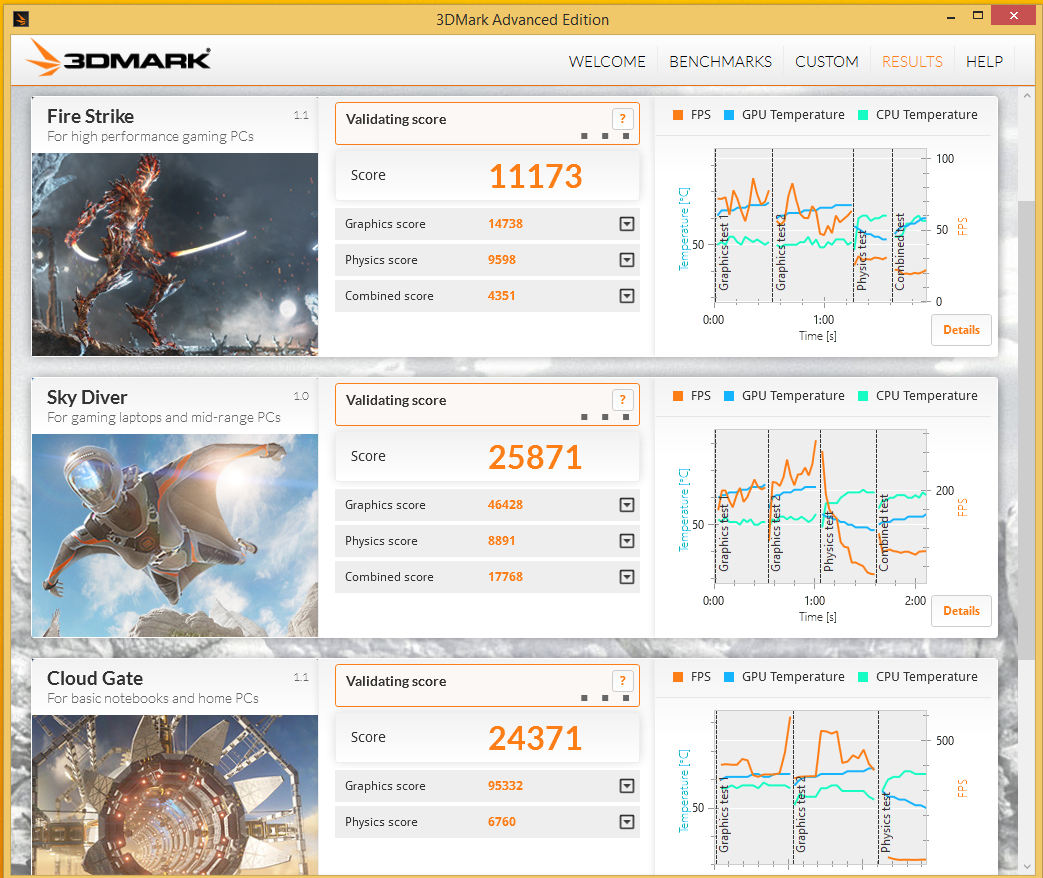Maximize the 3DMark window
1043x878 pixels.
(x=977, y=16)
